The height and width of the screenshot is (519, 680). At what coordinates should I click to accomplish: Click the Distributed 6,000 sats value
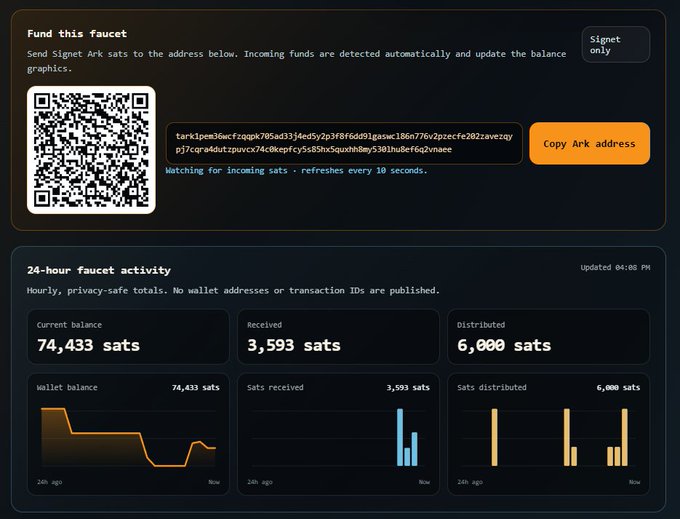pos(504,346)
